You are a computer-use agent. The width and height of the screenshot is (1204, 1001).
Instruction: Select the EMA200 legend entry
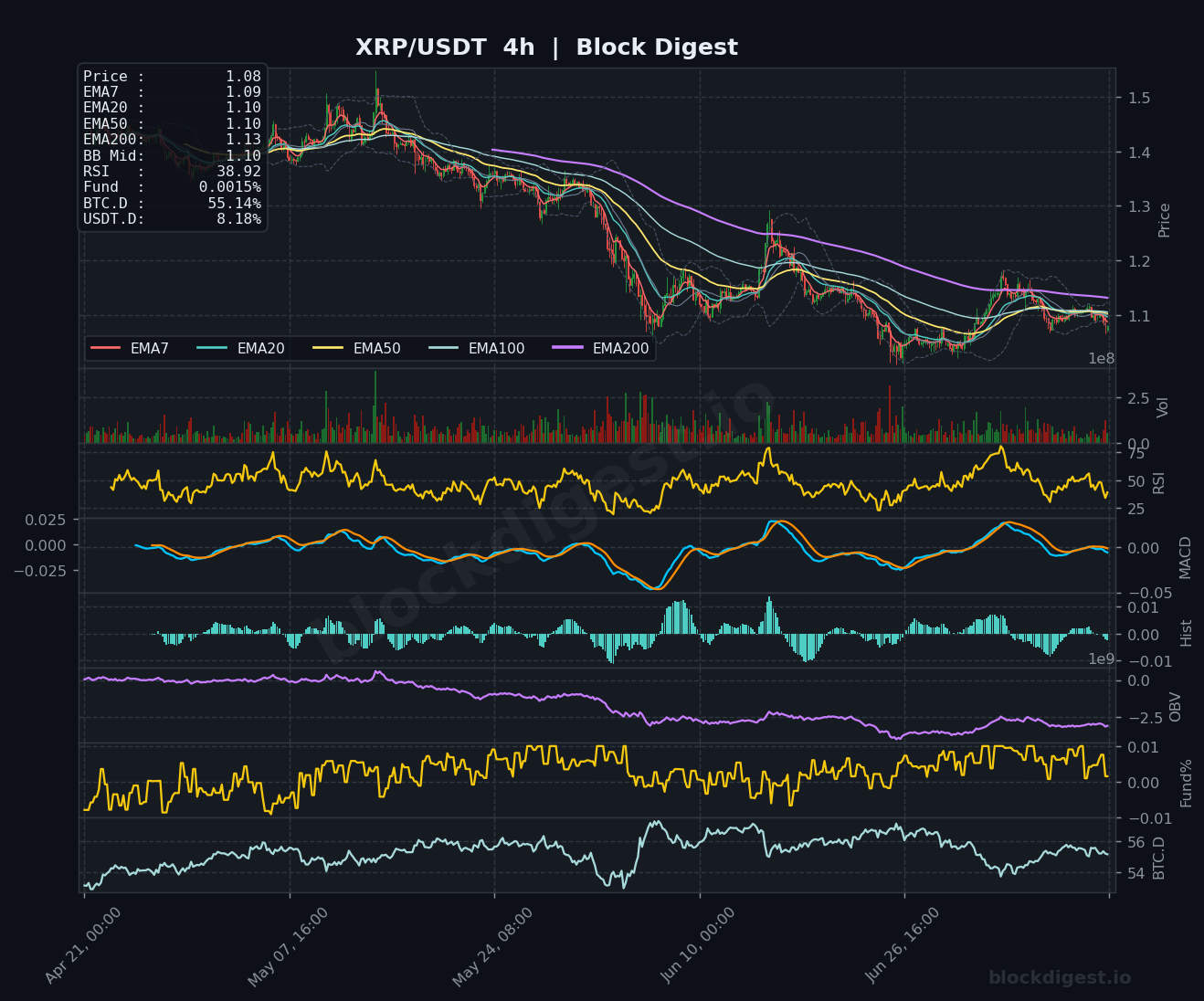(x=601, y=348)
